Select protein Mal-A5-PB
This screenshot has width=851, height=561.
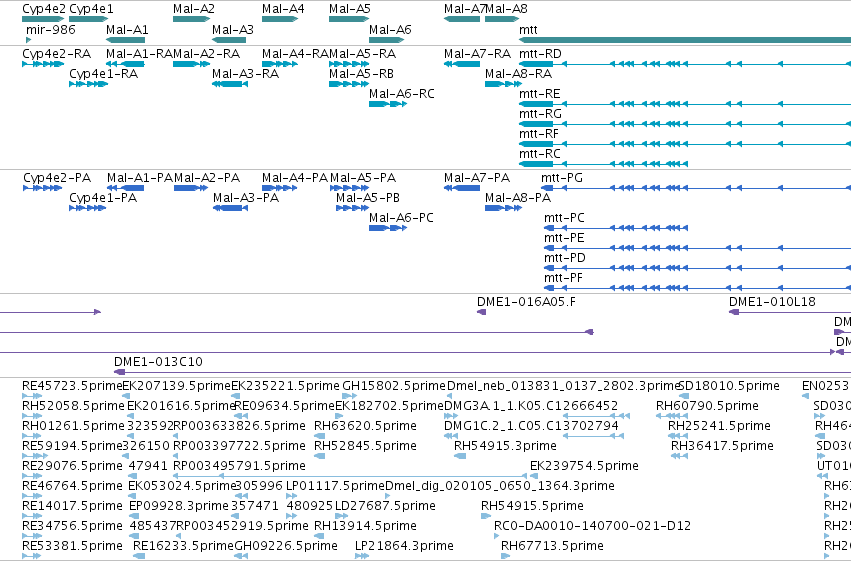coord(353,208)
